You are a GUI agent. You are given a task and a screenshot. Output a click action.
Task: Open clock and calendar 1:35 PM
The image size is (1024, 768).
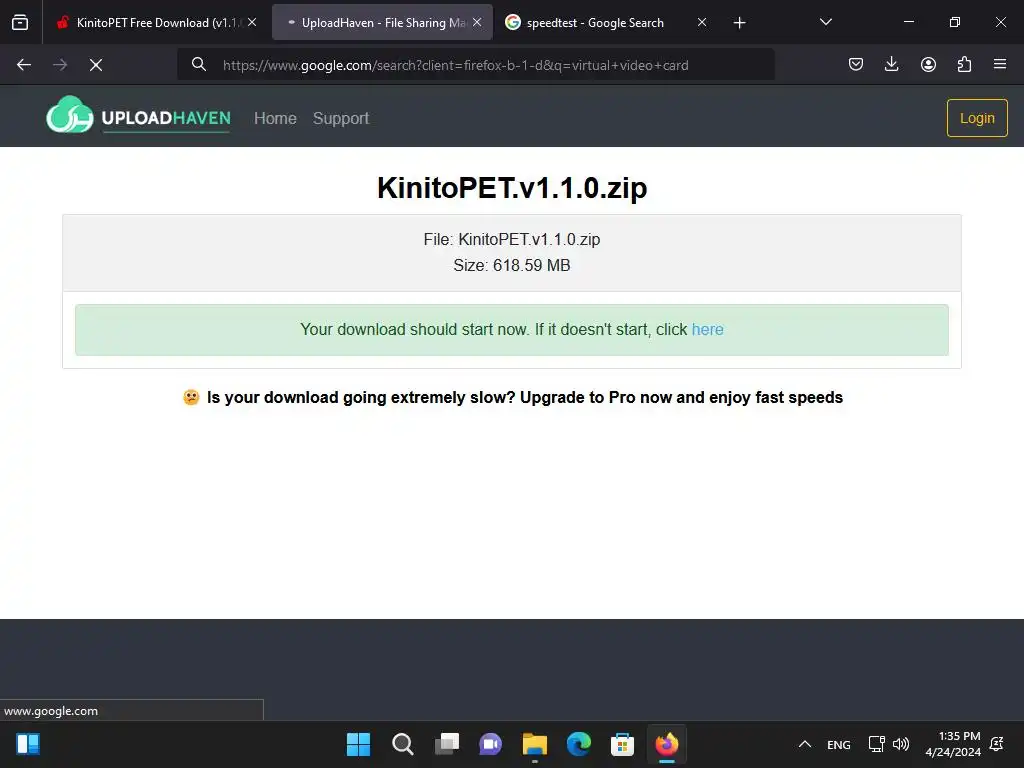tap(953, 744)
